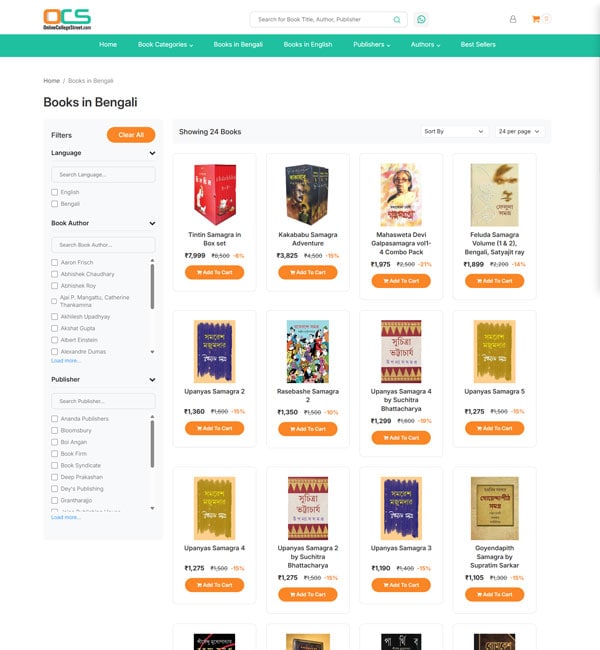Open the shopping cart icon
This screenshot has width=600, height=650.
coord(536,19)
